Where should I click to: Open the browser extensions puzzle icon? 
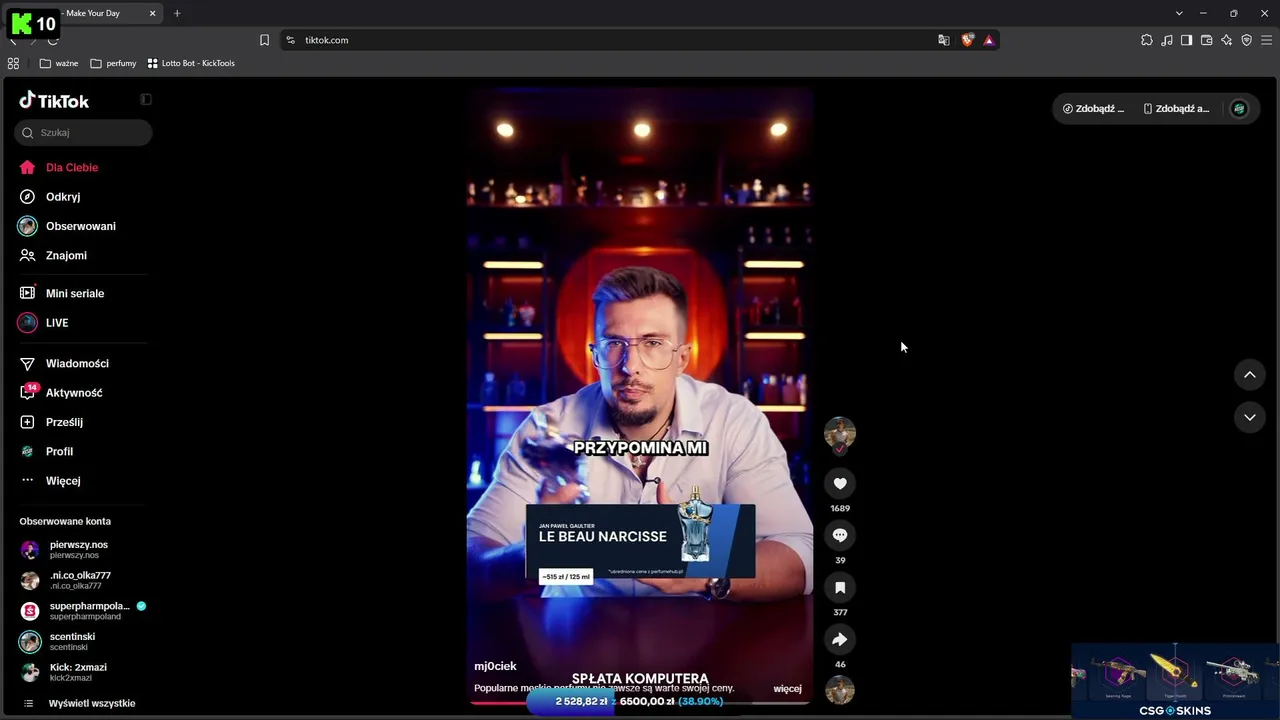1147,40
